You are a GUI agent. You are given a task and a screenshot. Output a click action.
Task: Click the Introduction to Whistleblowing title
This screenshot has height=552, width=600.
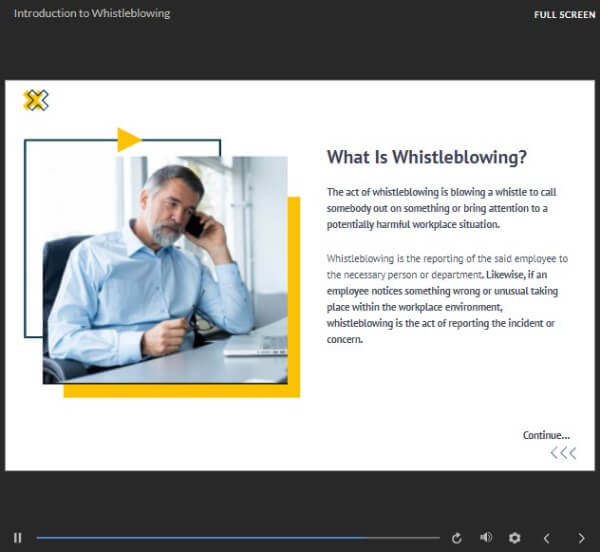[92, 14]
